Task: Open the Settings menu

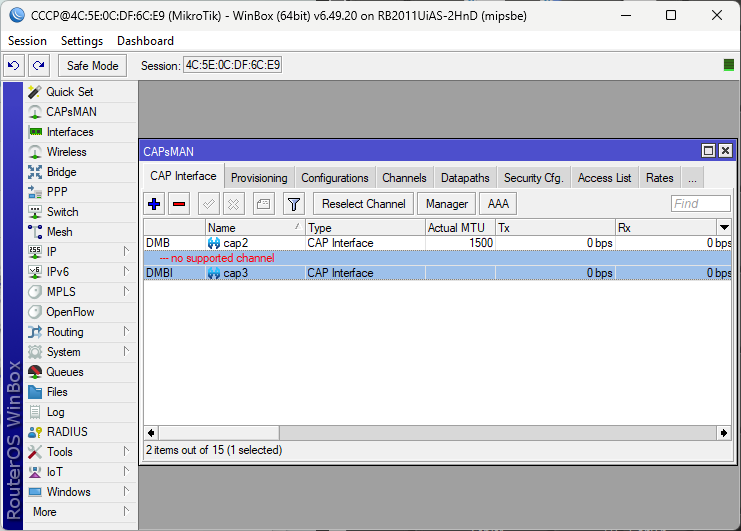Action: 82,41
